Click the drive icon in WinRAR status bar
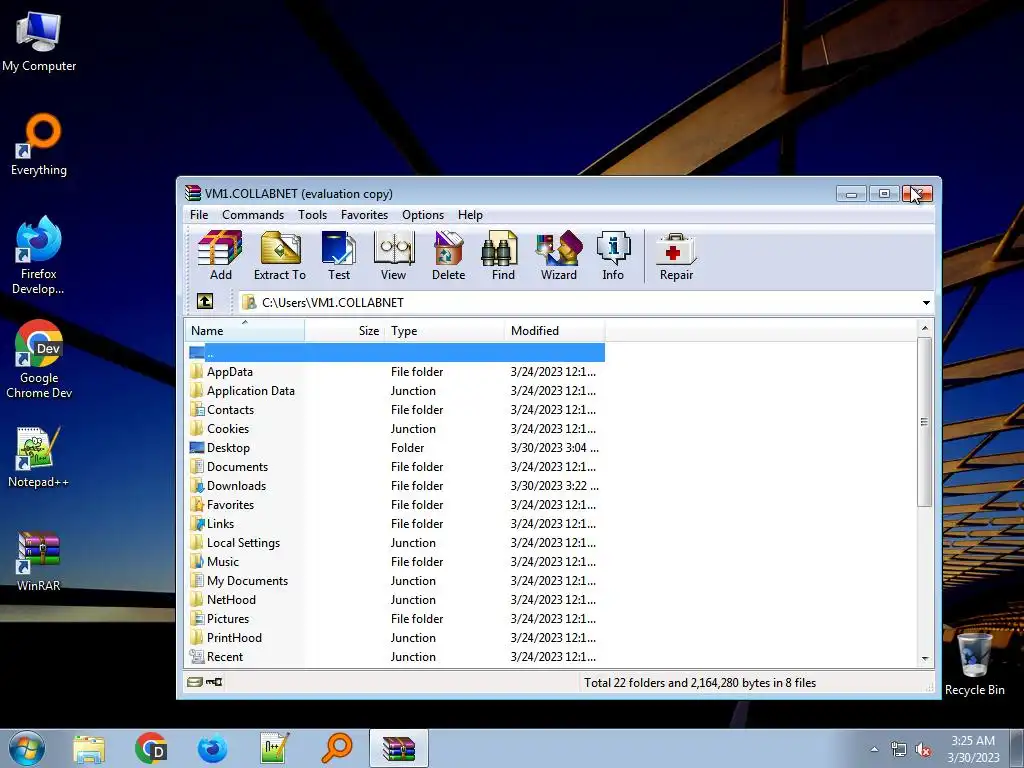 coord(195,682)
